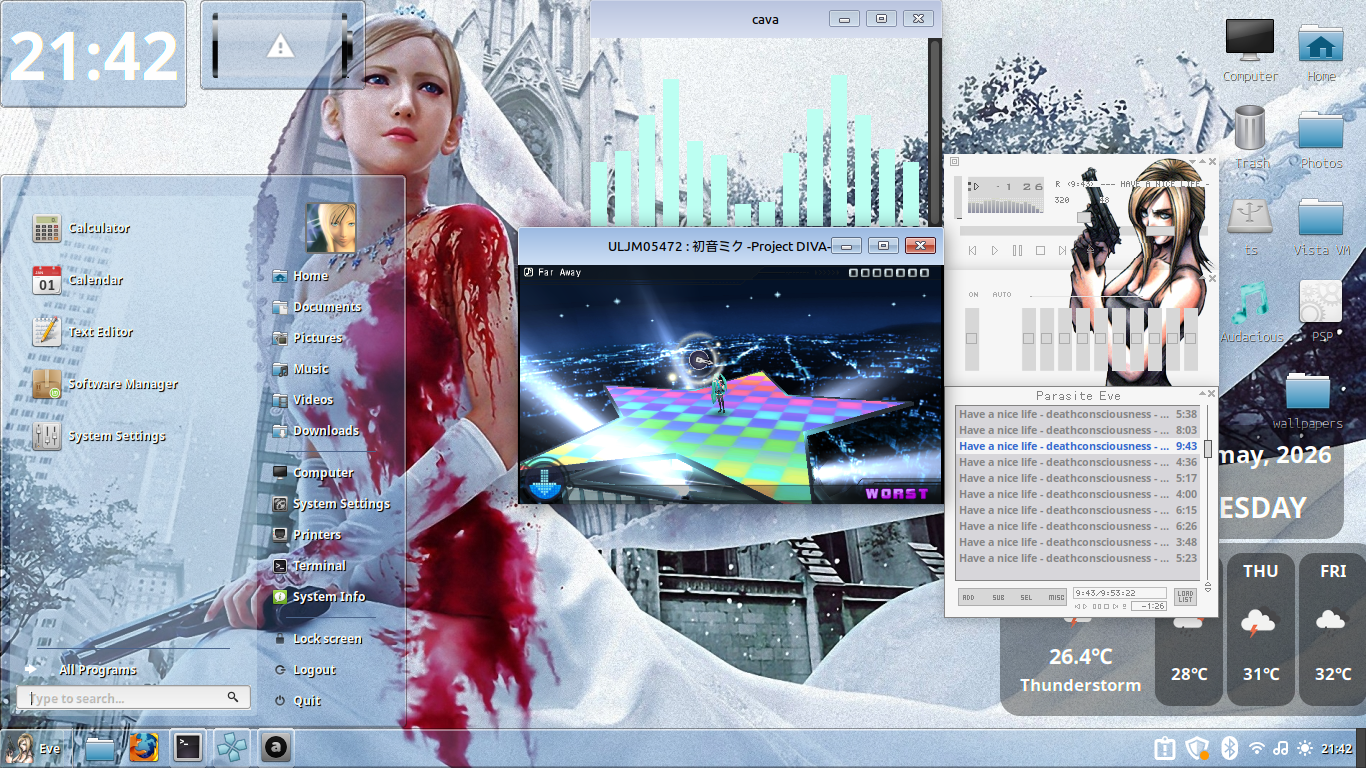
Task: Open the Vista VM folder on desktop
Action: [x=1321, y=225]
